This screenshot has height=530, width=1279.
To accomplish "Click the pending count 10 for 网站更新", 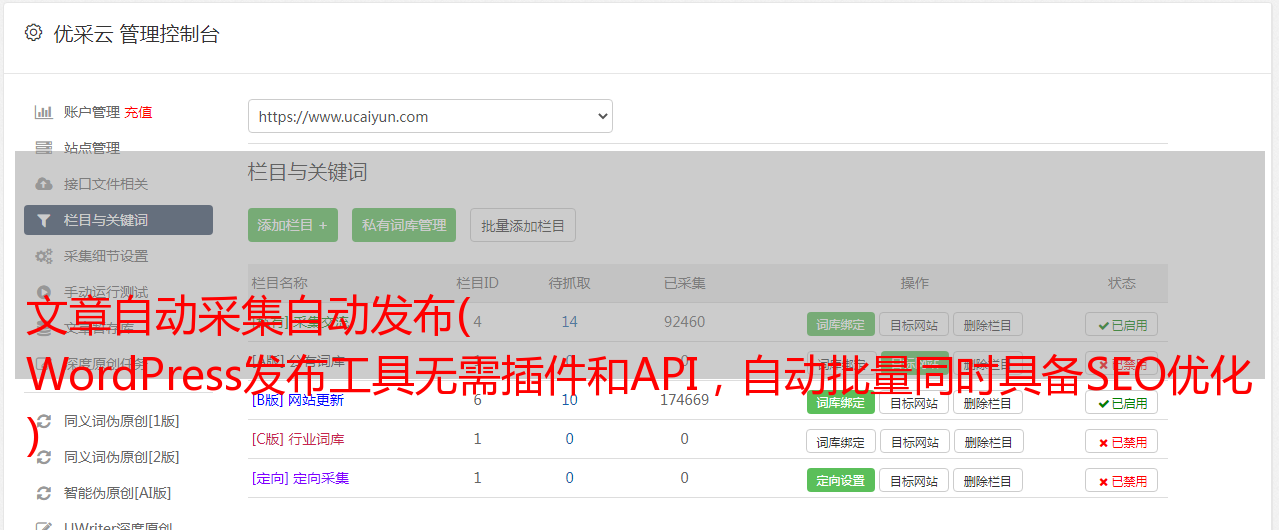I will (x=569, y=400).
